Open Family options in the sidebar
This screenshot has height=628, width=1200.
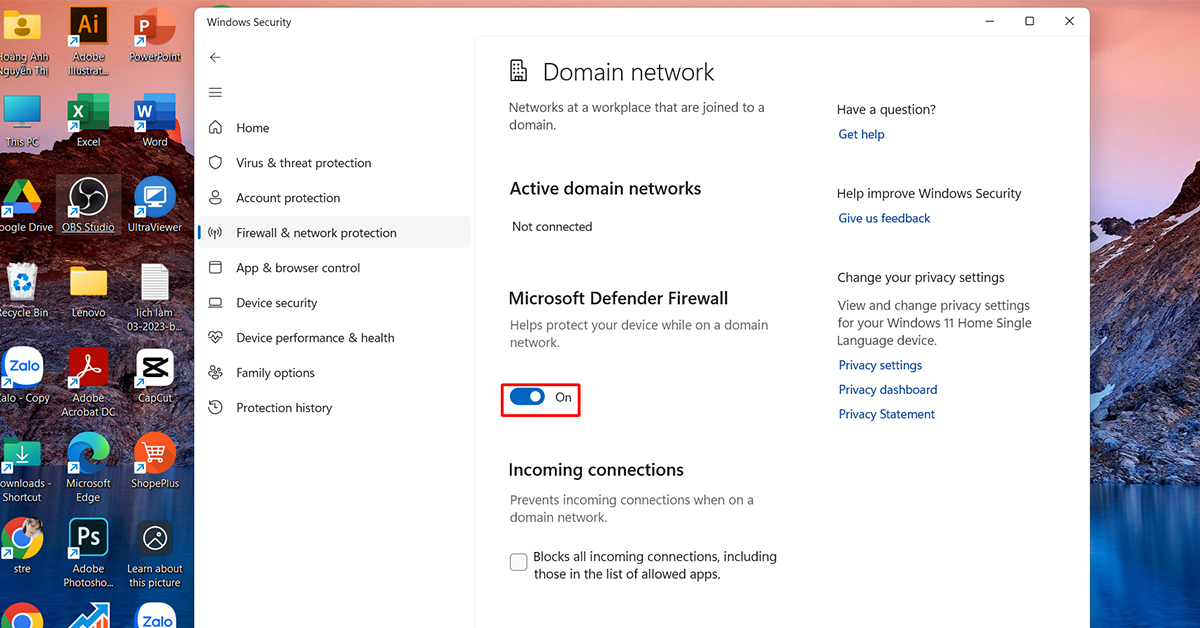275,373
